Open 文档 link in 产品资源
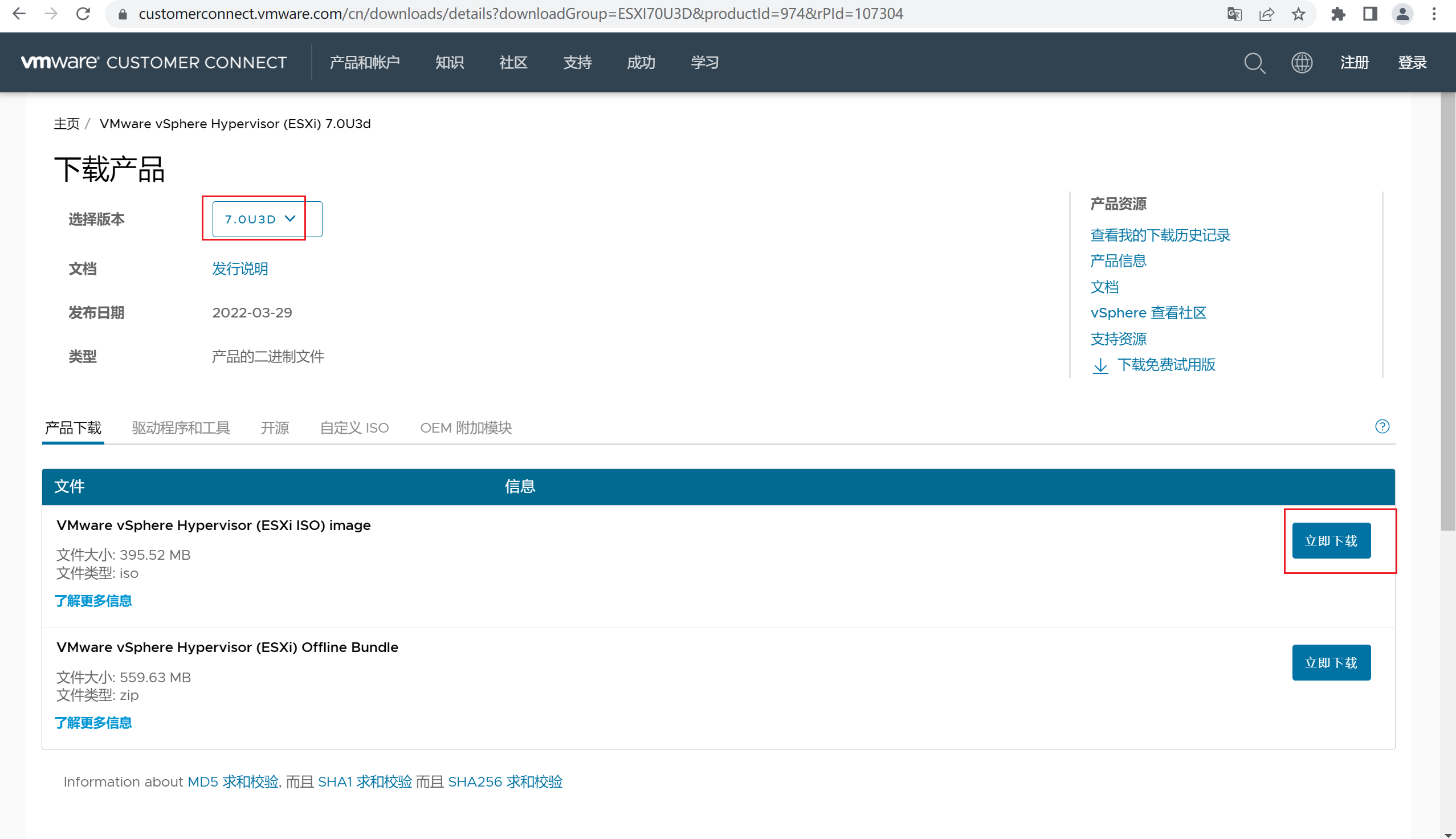 (x=1104, y=287)
